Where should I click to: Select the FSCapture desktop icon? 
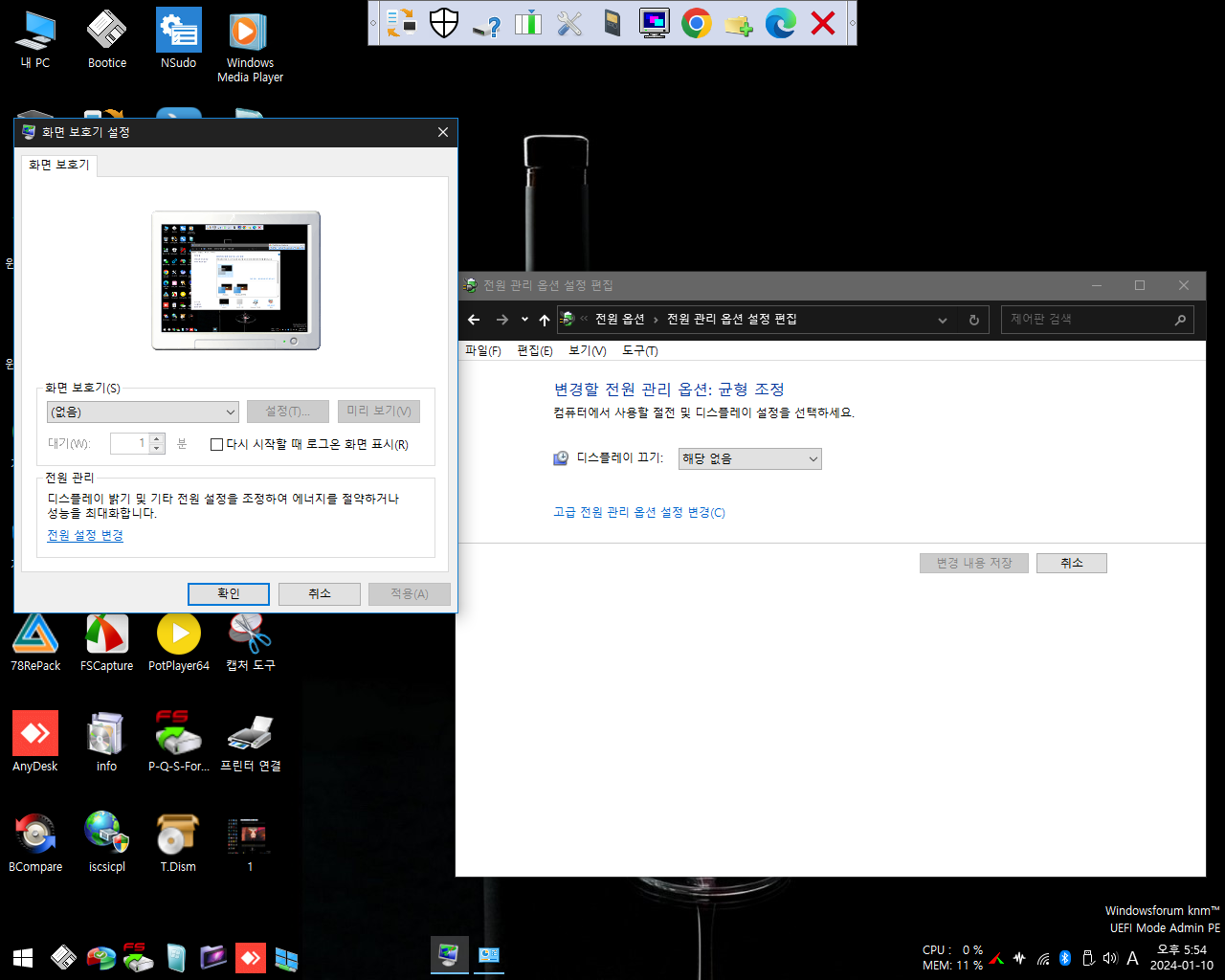[x=107, y=643]
